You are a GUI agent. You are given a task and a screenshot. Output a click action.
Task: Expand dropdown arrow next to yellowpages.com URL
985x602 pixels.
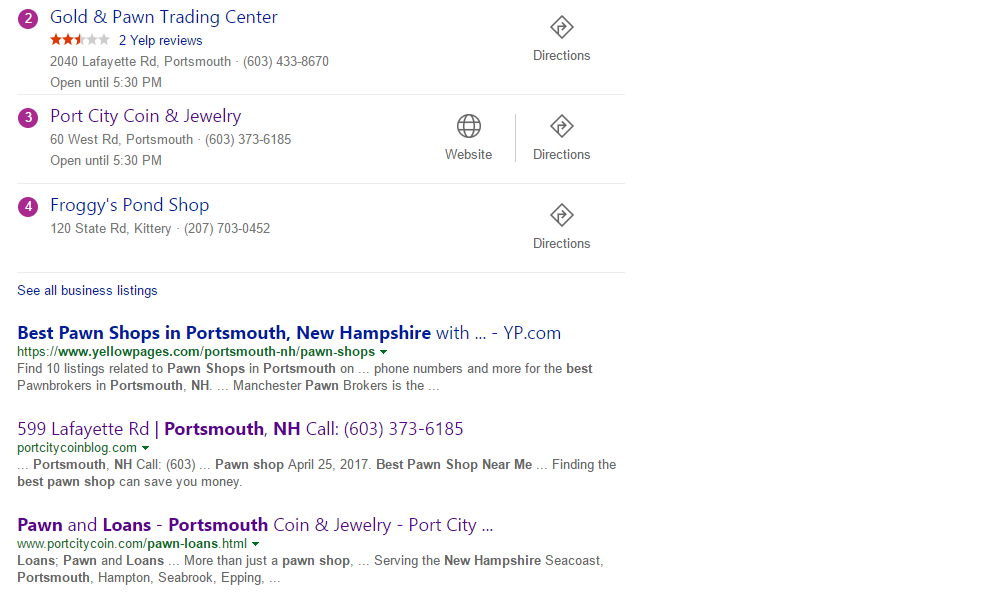coord(384,352)
